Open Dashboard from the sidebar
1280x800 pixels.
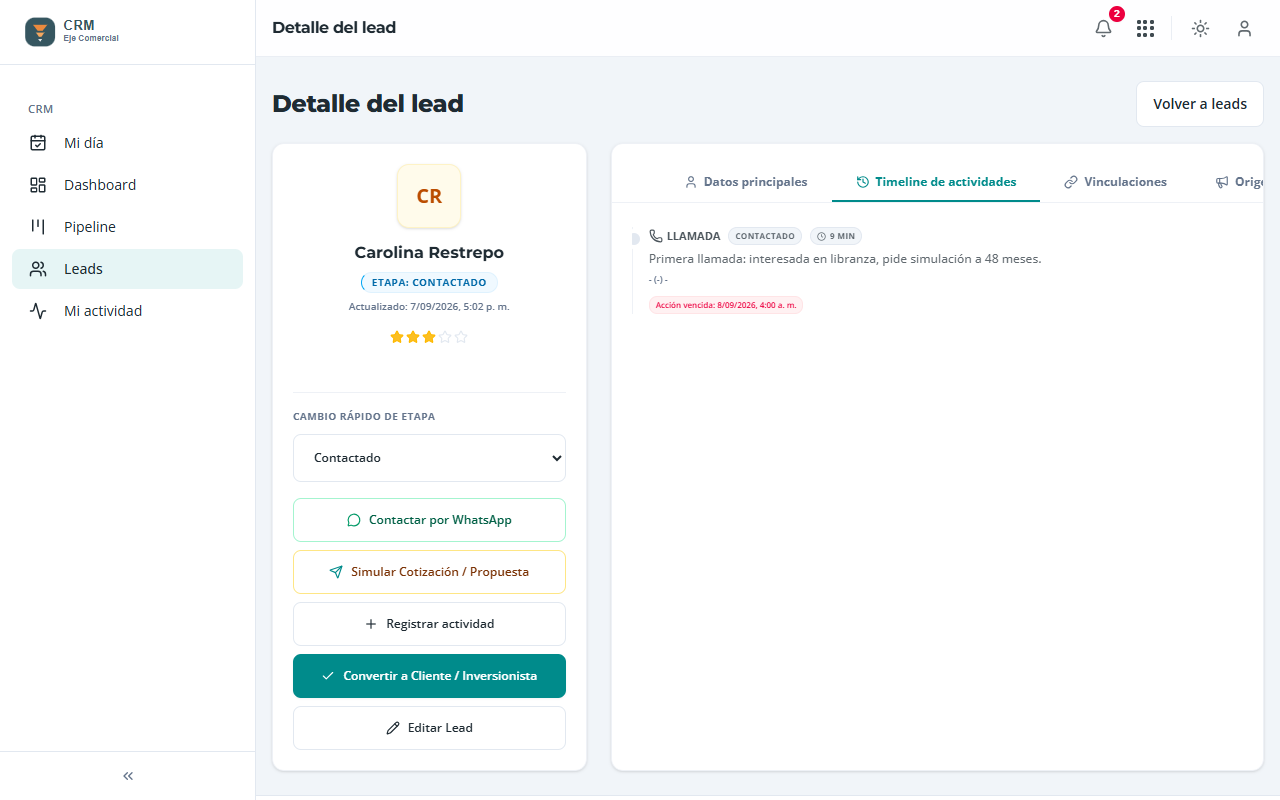(x=127, y=185)
